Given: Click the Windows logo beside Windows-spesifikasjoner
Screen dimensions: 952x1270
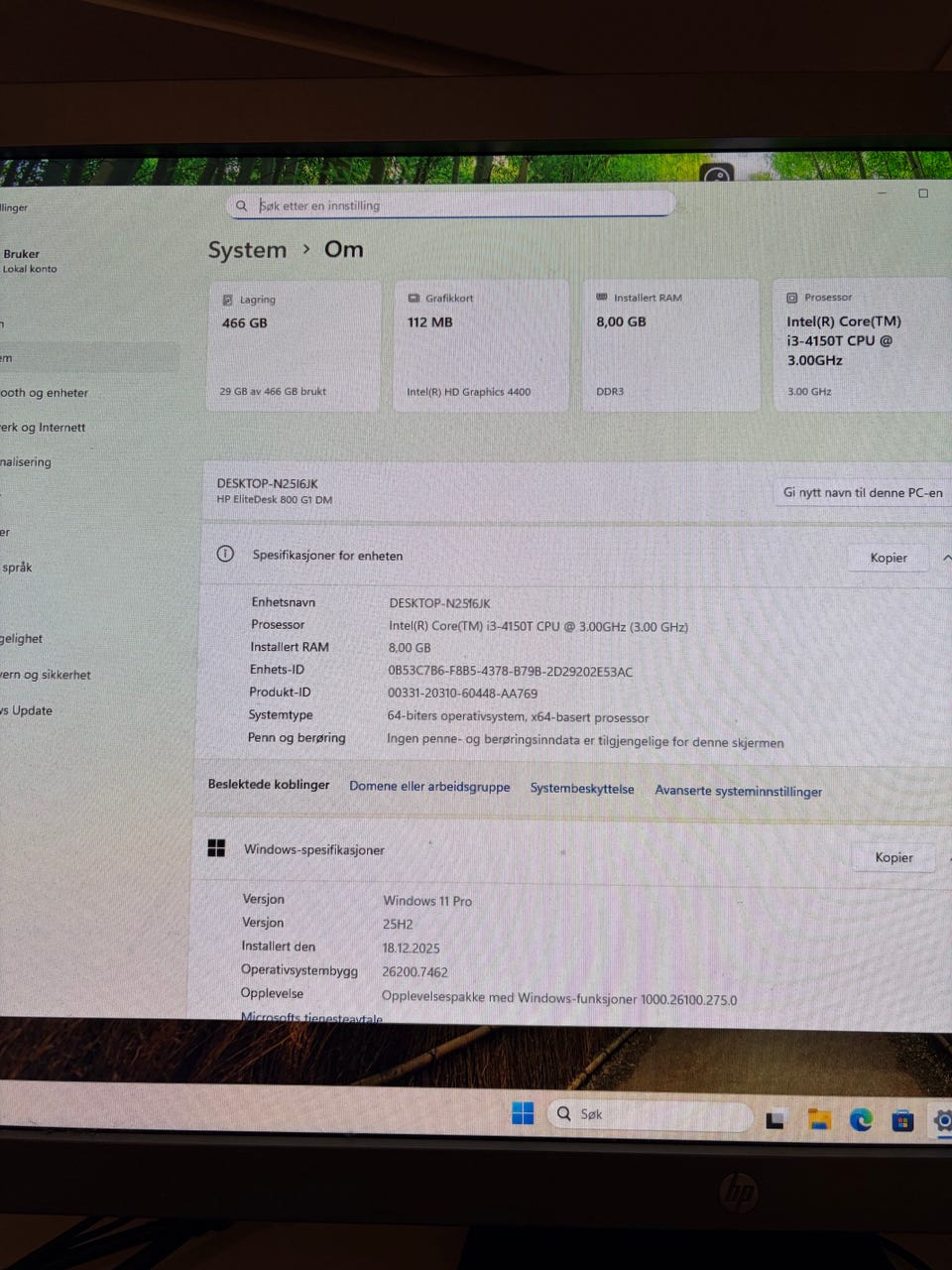Looking at the screenshot, I should (216, 847).
